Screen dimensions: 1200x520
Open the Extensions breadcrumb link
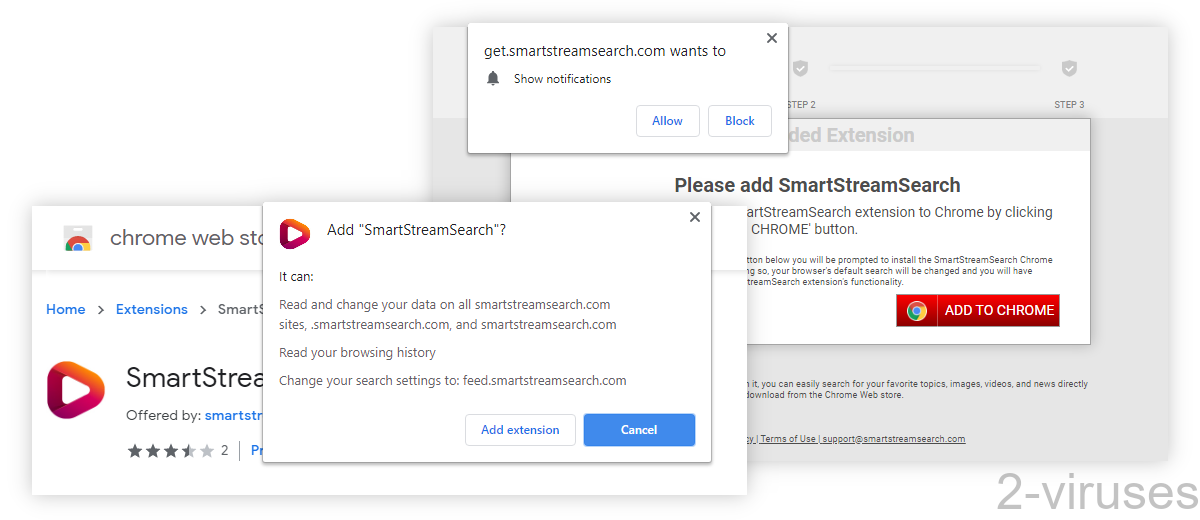[x=152, y=309]
